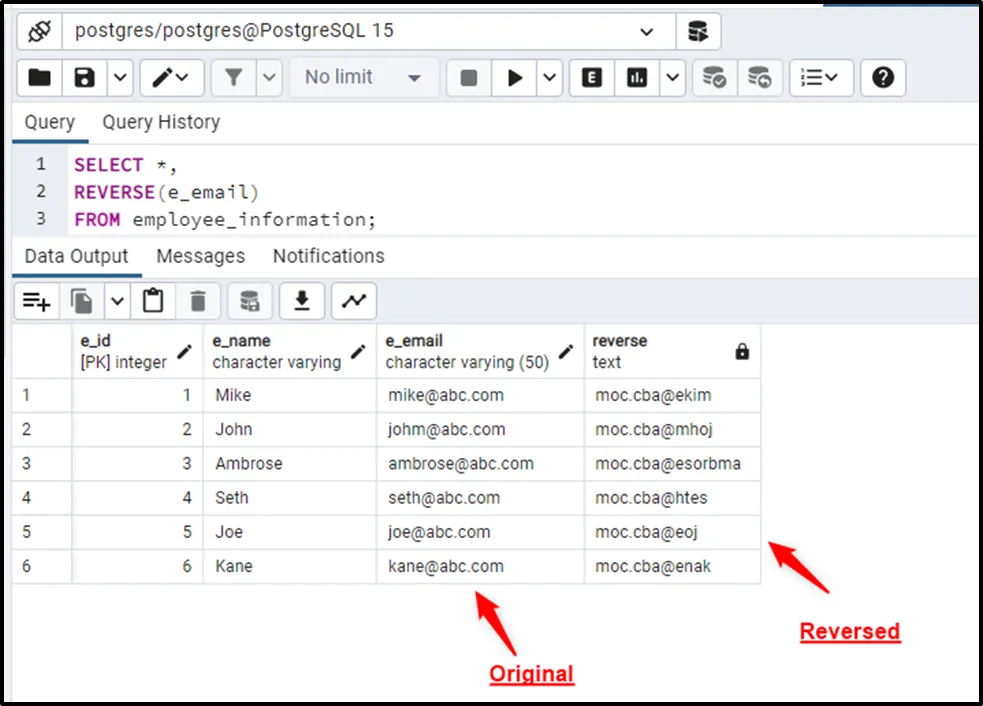983x706 pixels.
Task: Click the Add row icon in Data Output
Action: [x=37, y=300]
